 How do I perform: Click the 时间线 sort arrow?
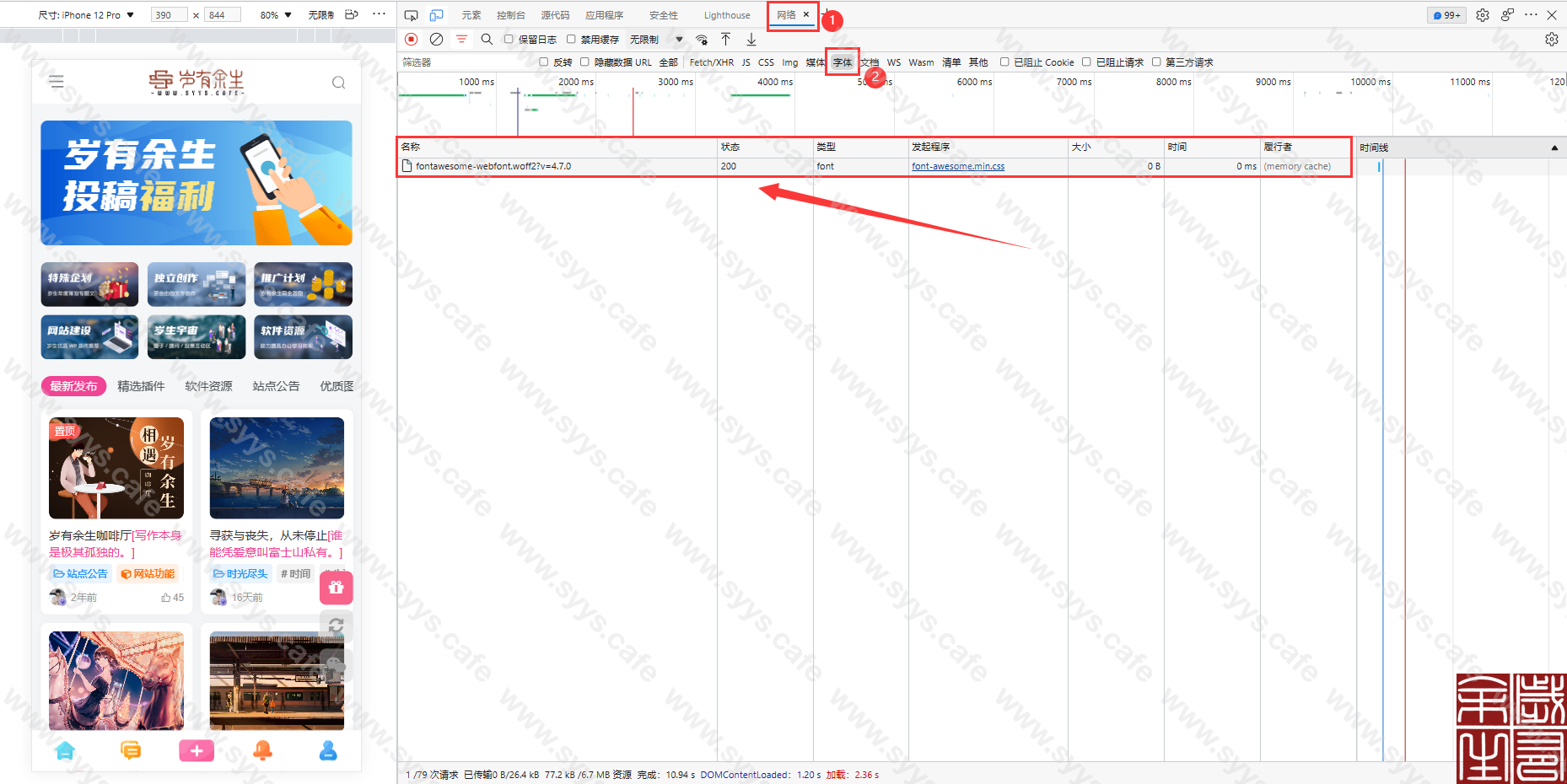coord(1554,148)
